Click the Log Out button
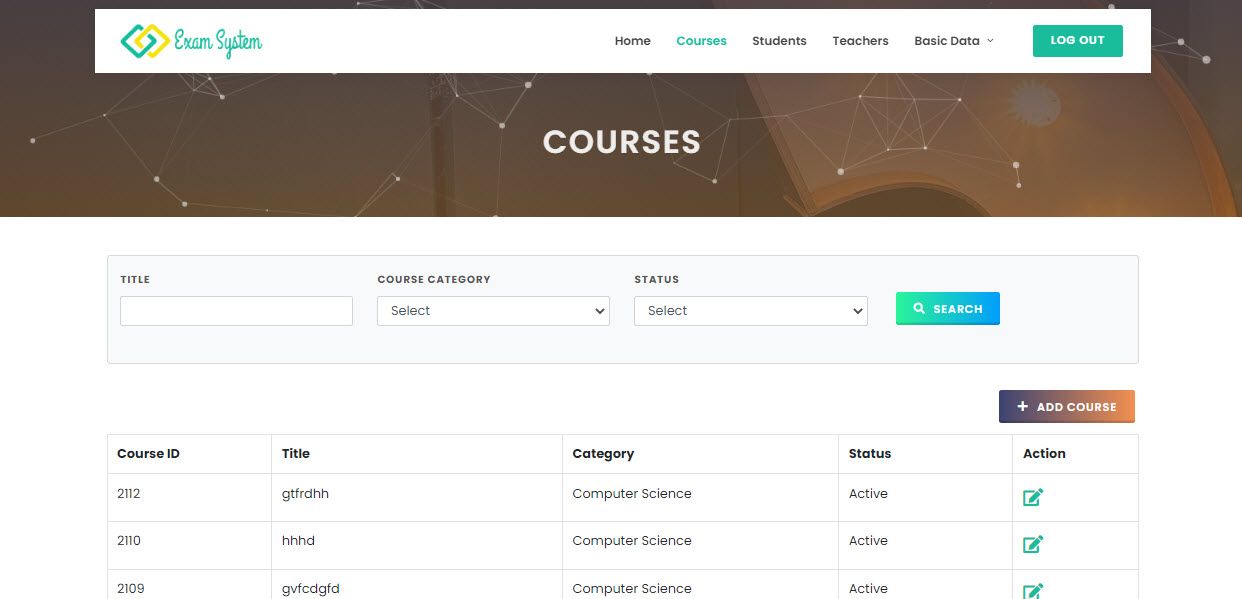Viewport: 1242px width, 599px height. click(x=1077, y=41)
